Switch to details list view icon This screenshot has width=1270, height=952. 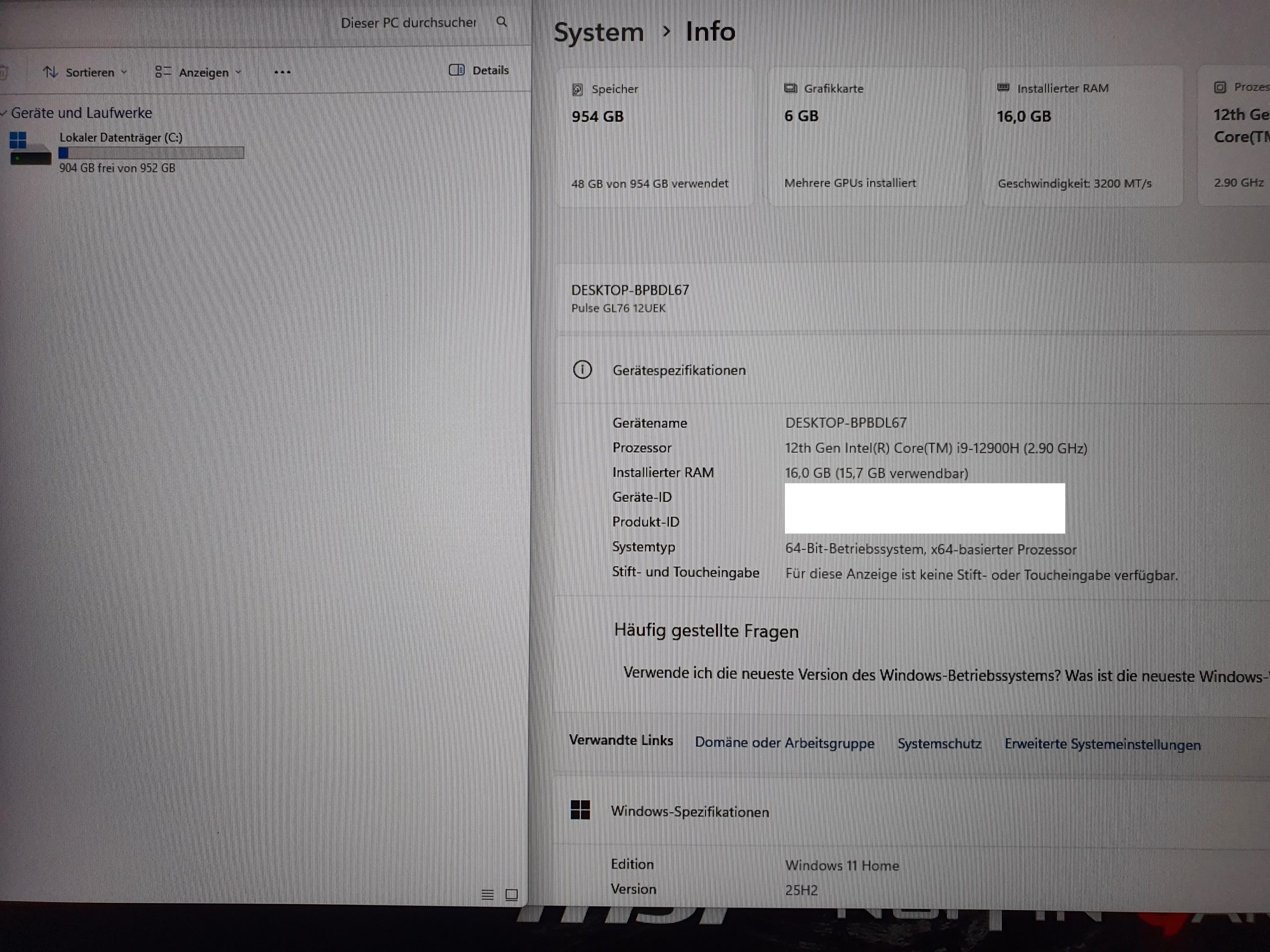[488, 894]
